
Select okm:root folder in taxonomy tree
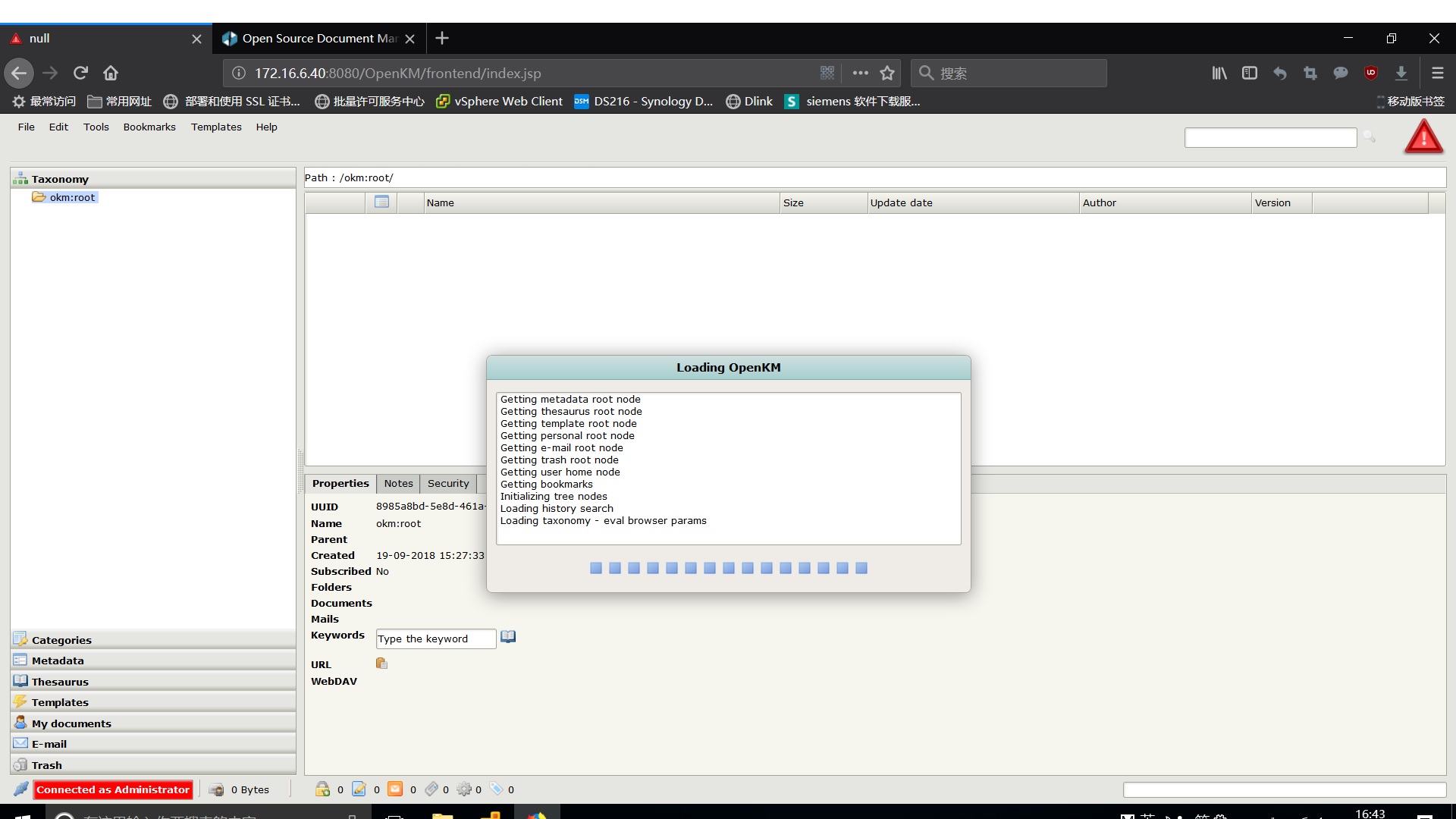click(x=72, y=197)
